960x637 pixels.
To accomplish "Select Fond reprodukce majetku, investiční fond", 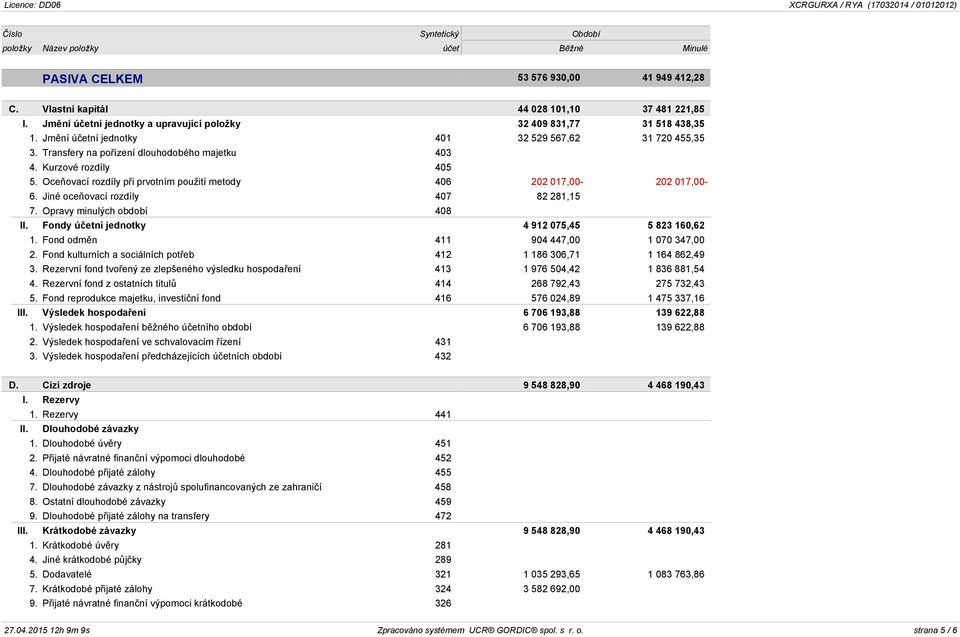I will coord(131,298).
